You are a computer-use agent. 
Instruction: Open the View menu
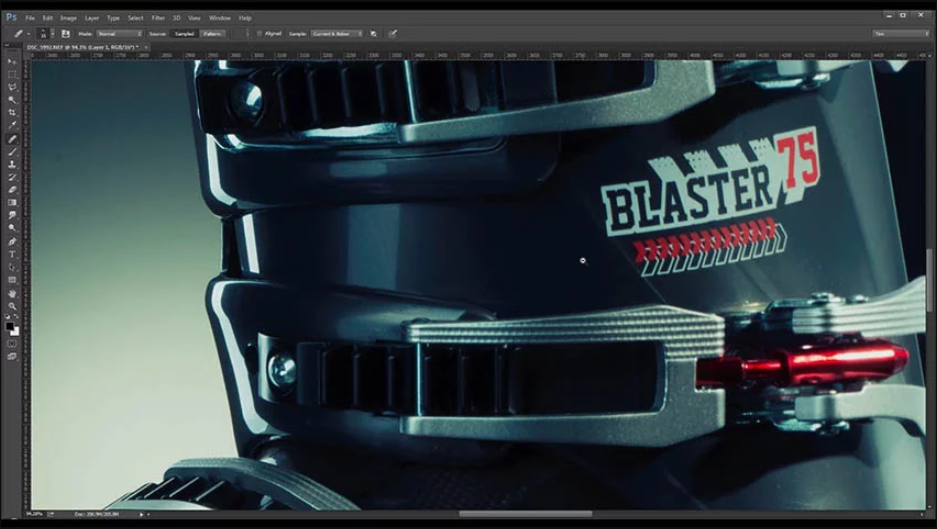point(194,18)
